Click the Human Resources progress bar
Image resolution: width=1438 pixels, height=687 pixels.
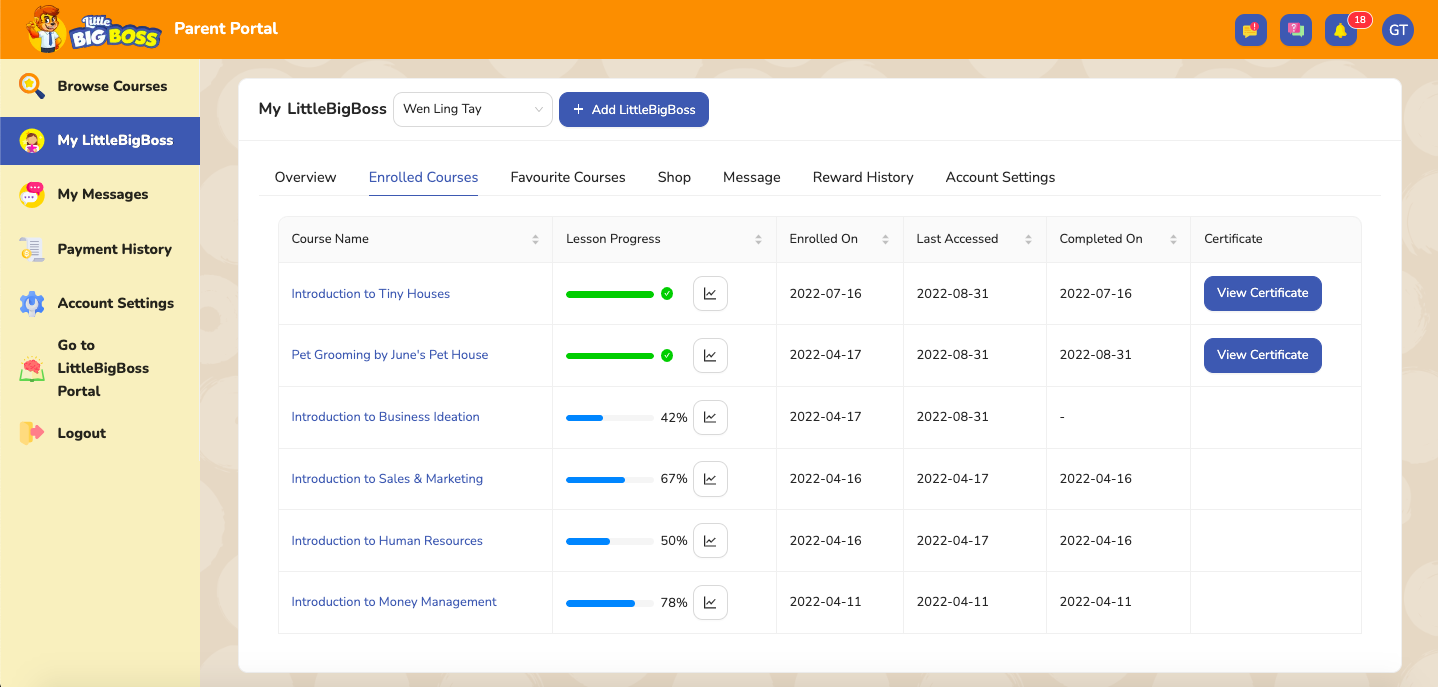[610, 541]
